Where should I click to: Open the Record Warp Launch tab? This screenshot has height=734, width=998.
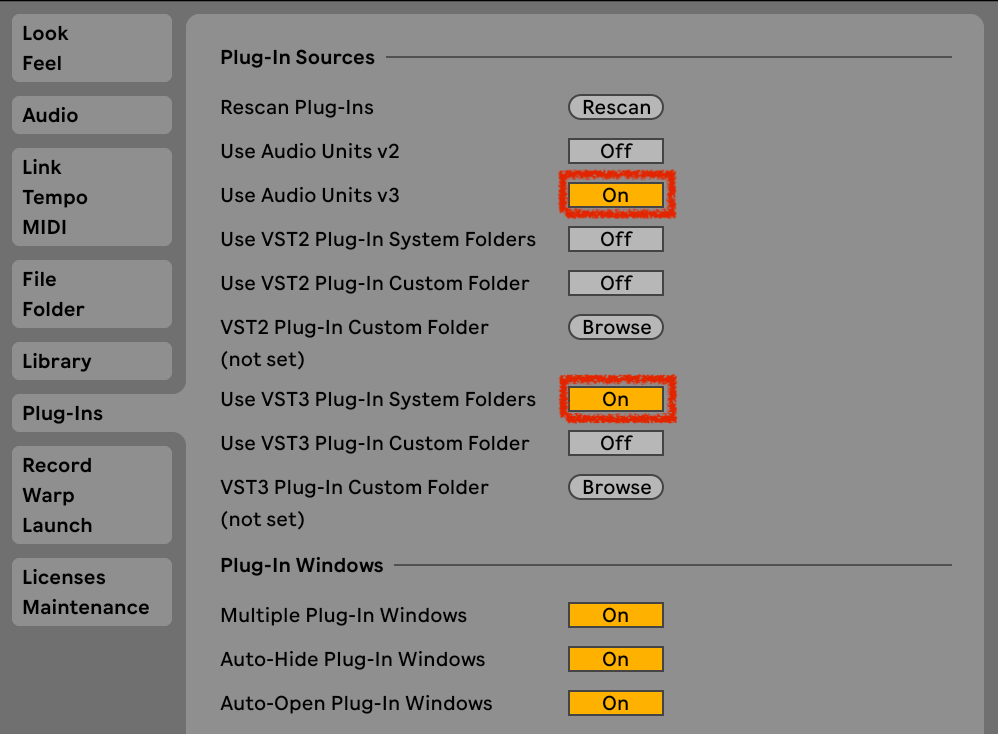click(91, 495)
